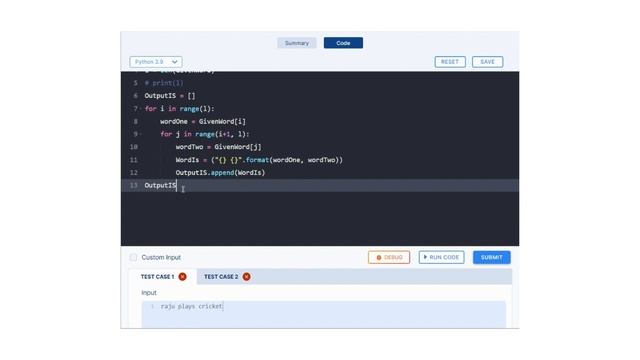The image size is (640, 360).
Task: Place the cursor on line 13, 'OutputIS'
Action: tap(160, 185)
